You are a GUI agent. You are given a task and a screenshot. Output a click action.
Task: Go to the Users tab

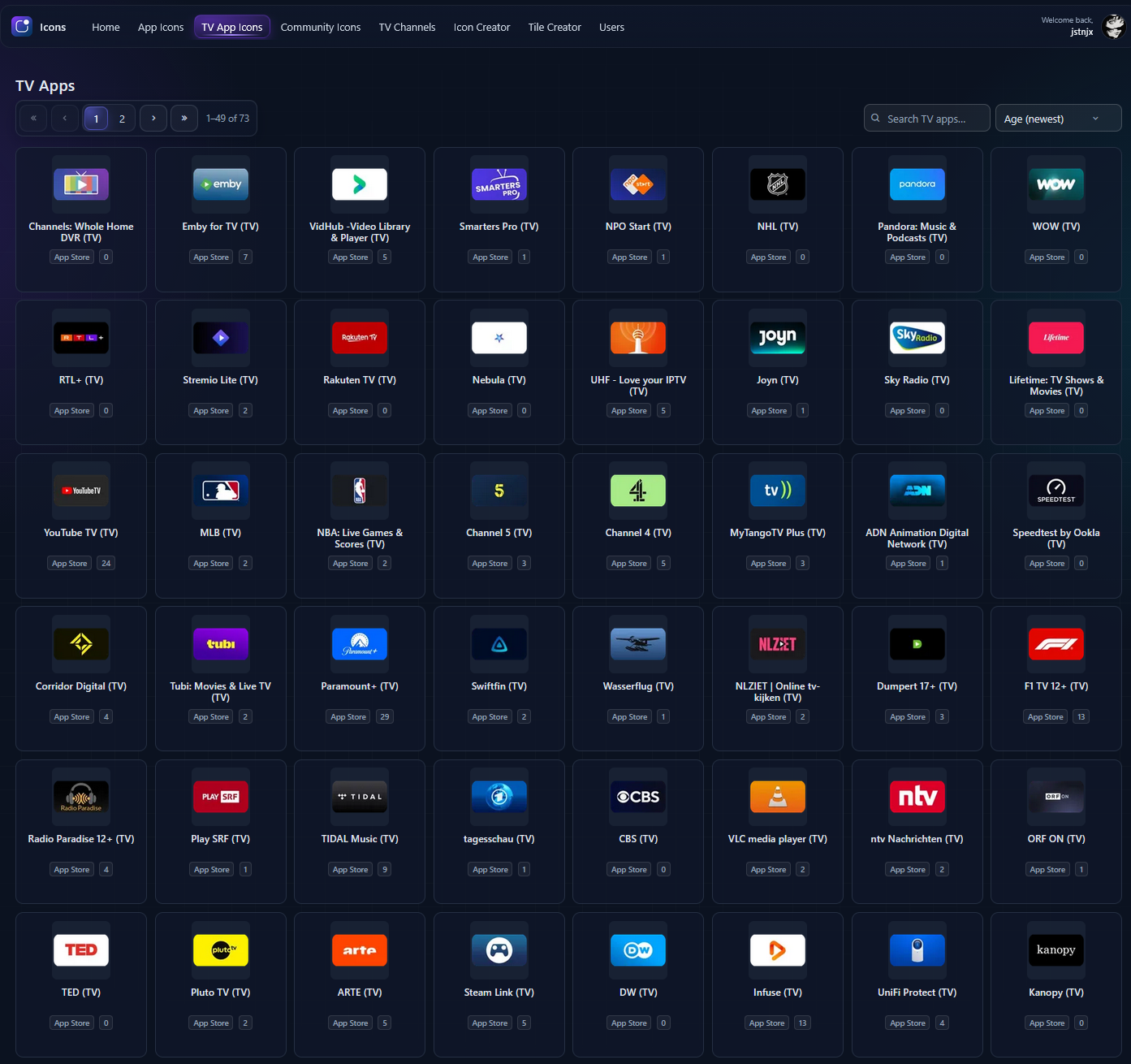coord(611,27)
